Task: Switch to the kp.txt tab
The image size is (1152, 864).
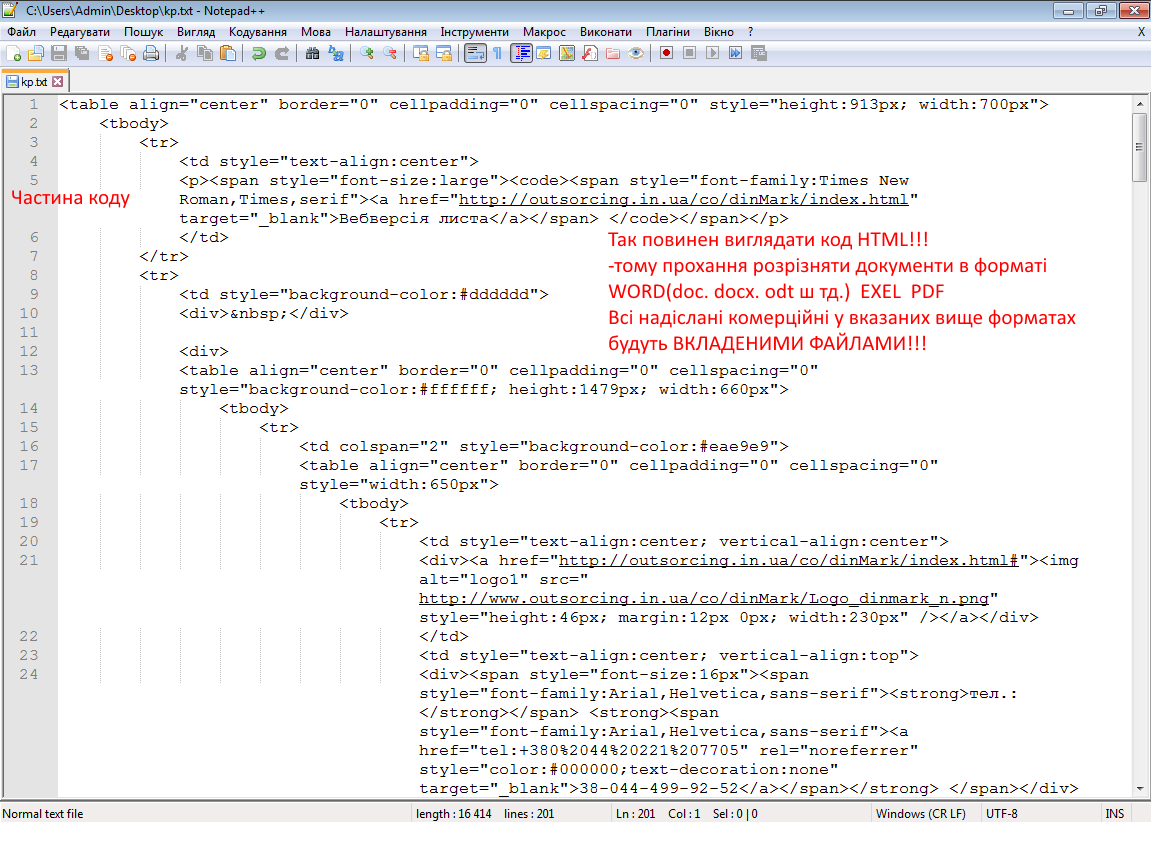Action: 33,82
